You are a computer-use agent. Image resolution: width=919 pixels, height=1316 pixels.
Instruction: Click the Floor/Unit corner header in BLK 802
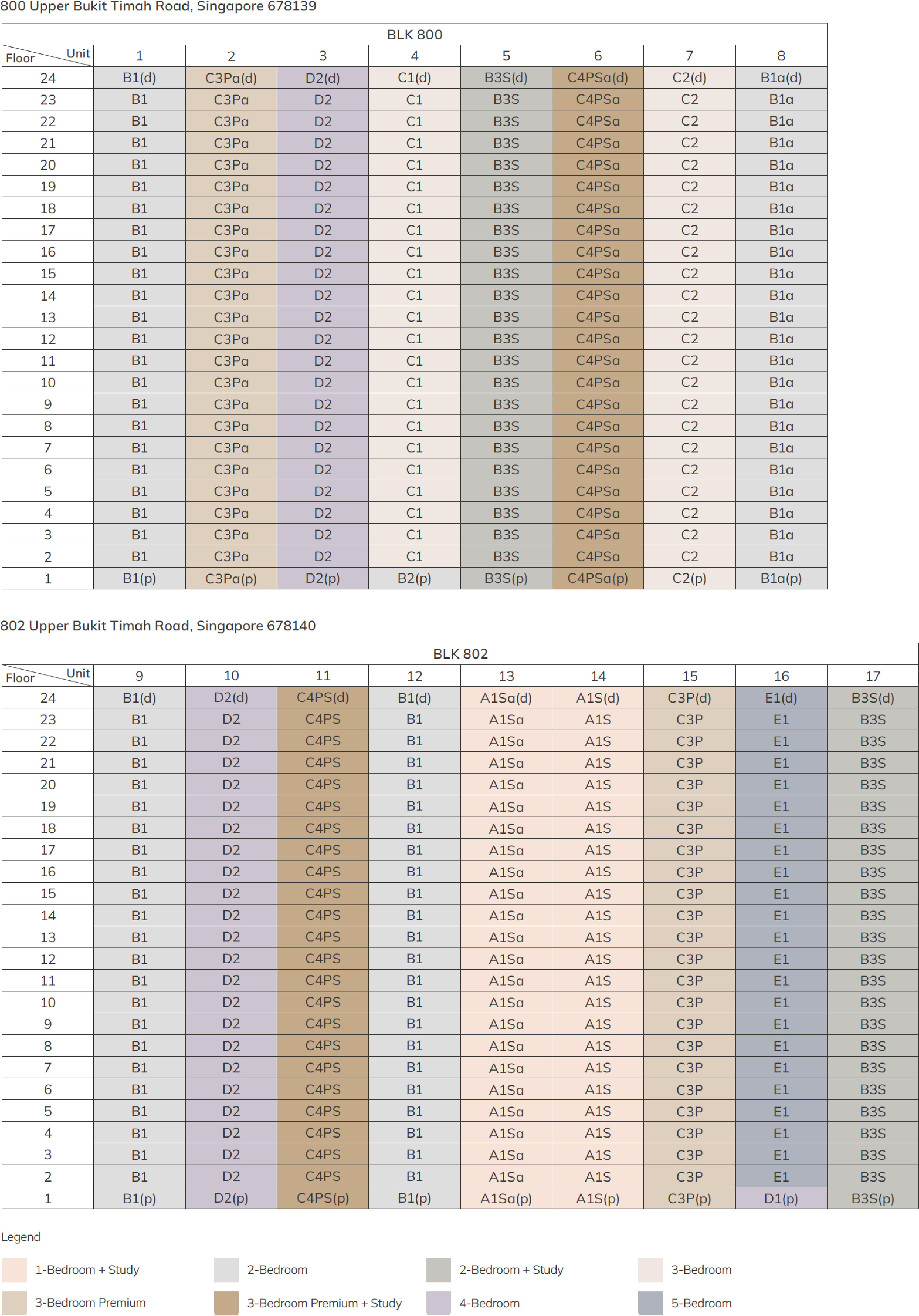(48, 676)
